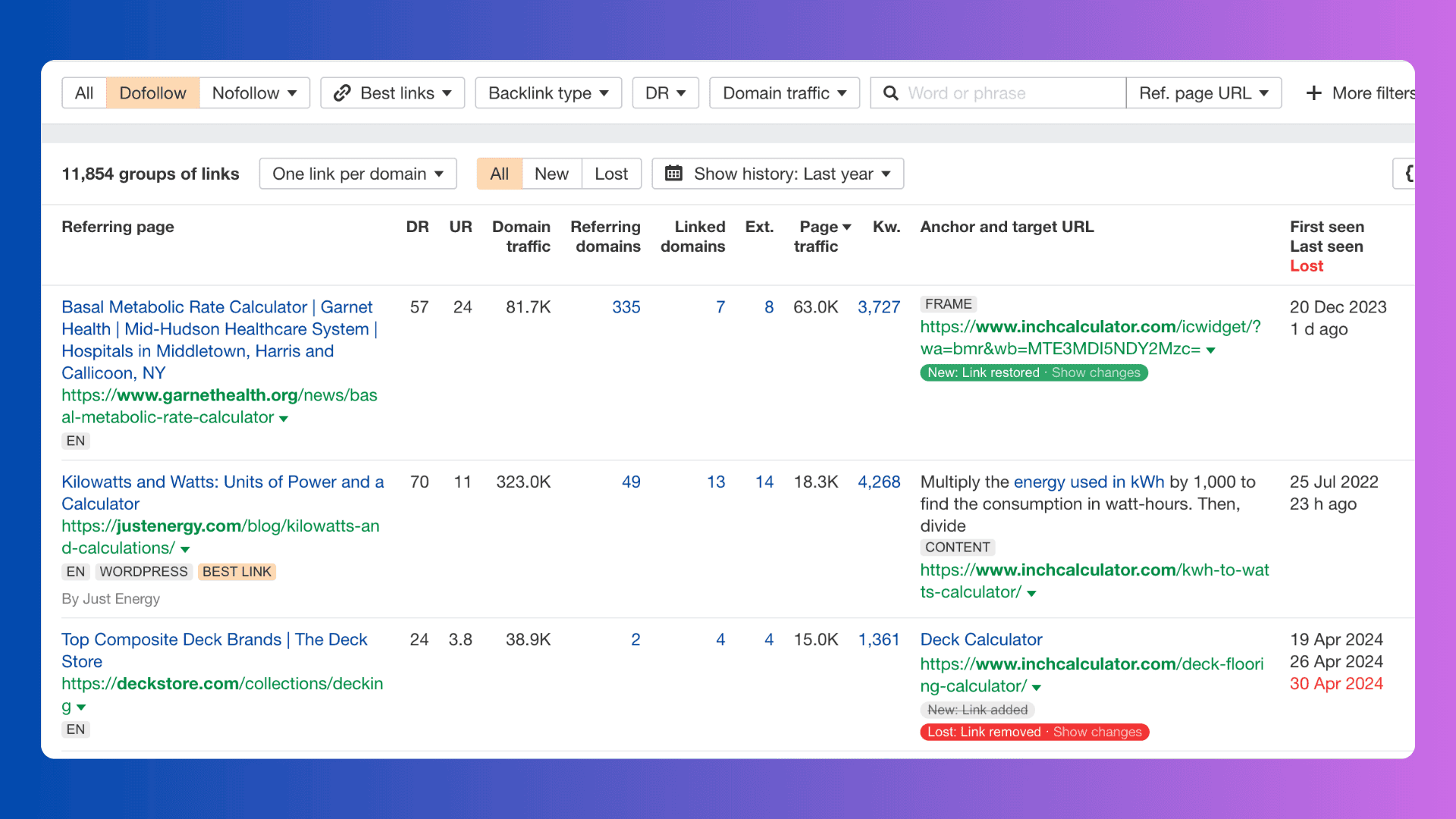Screen dimensions: 1456x819
Task: Click 13 linked domains value
Action: click(x=716, y=482)
